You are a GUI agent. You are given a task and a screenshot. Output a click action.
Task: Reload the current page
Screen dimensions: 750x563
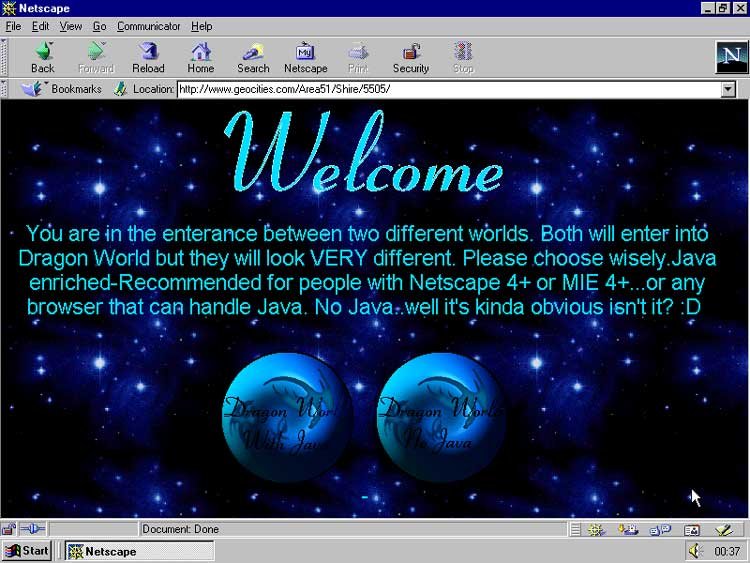[x=148, y=57]
